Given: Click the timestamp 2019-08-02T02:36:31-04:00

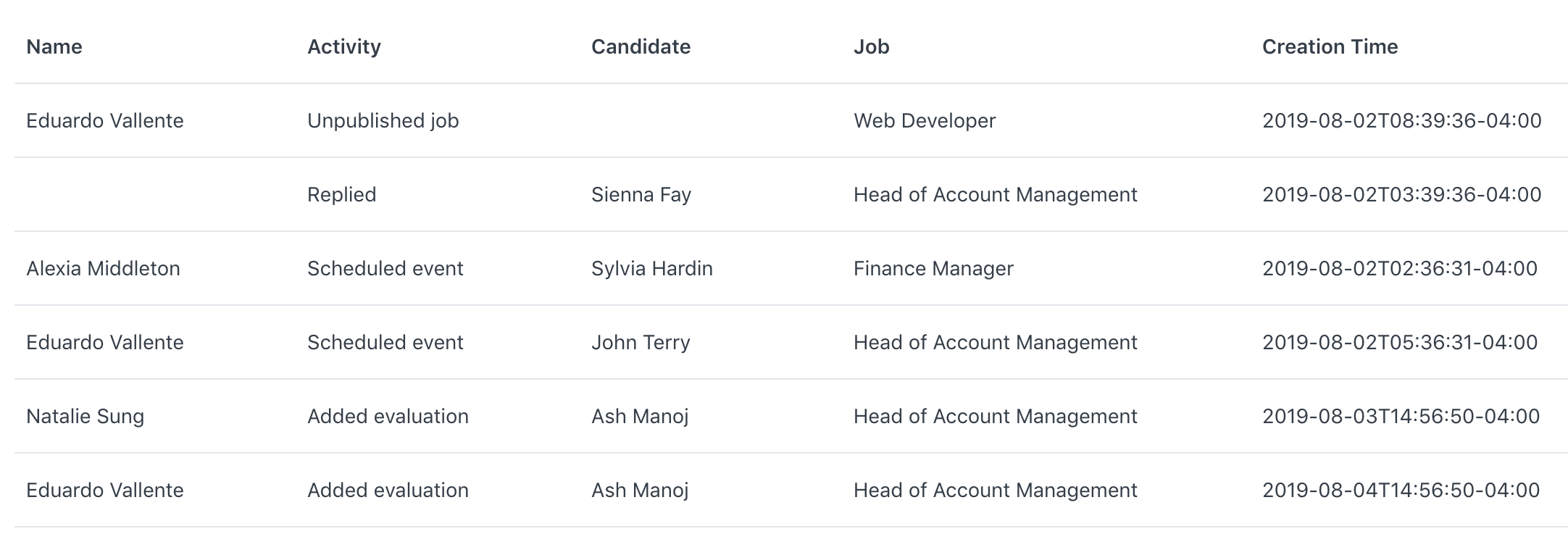Looking at the screenshot, I should point(1399,269).
